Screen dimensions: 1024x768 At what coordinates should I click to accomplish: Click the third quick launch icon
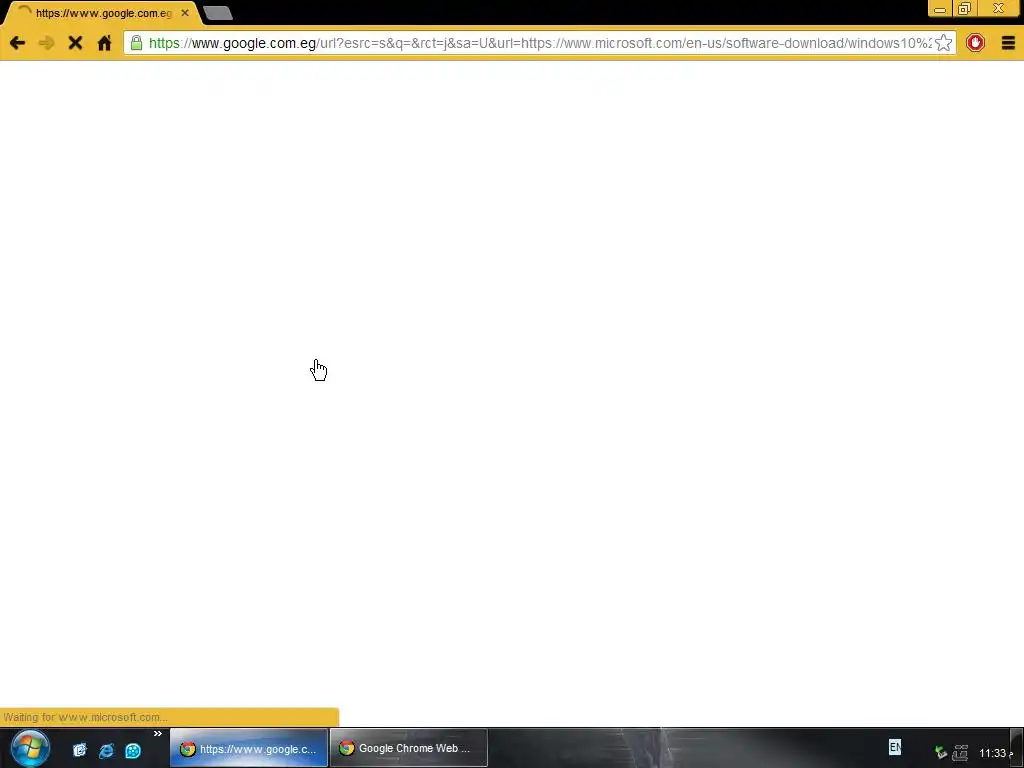click(133, 750)
